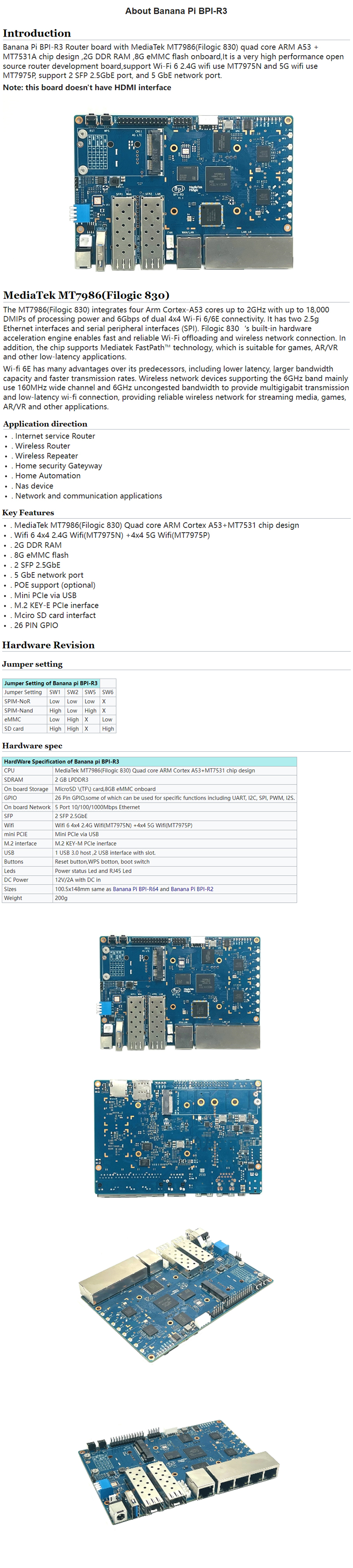Click the 'CPU' row label in spec table
The image size is (353, 1568).
(x=27, y=771)
